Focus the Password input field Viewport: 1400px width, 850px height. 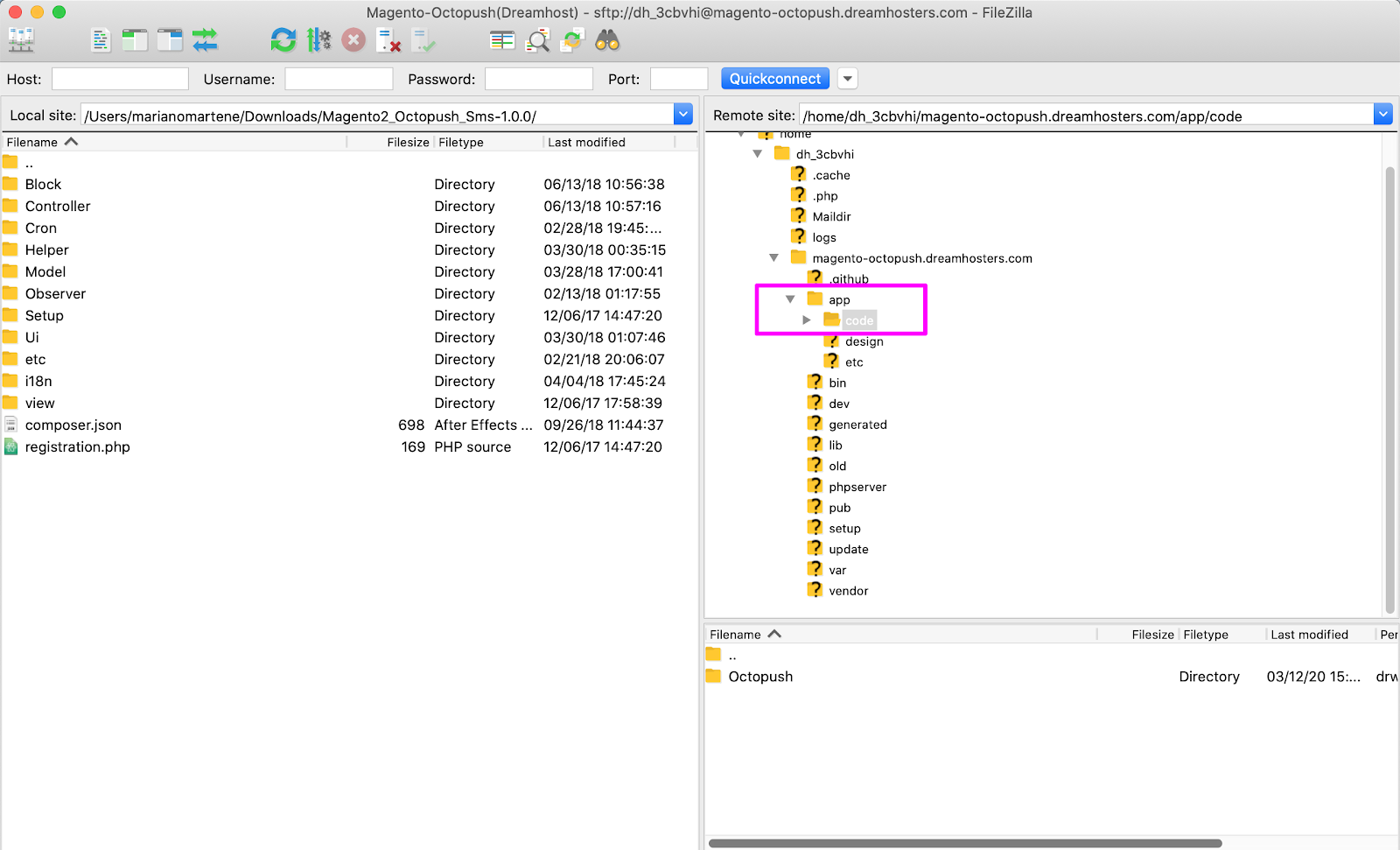pos(539,79)
